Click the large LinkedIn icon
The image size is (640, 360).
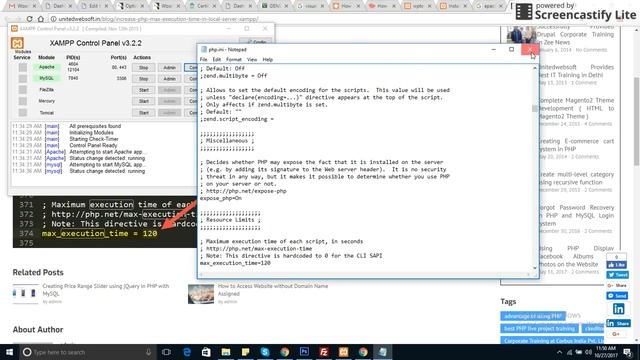click(618, 309)
